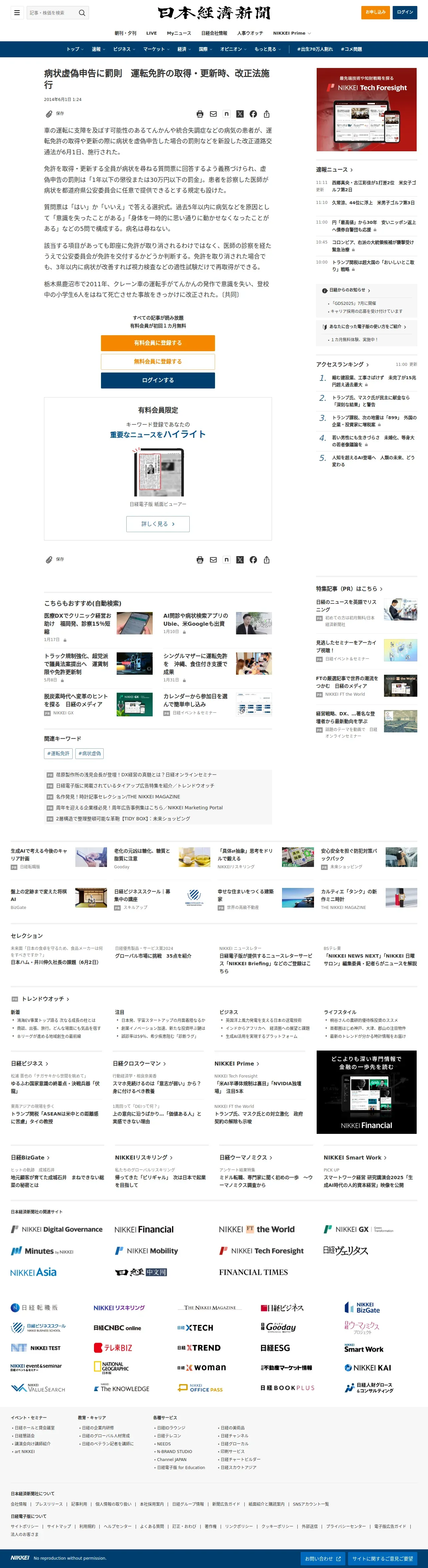Open the #出生70万人割れ topic tag
This screenshot has width=428, height=1568.
click(315, 49)
